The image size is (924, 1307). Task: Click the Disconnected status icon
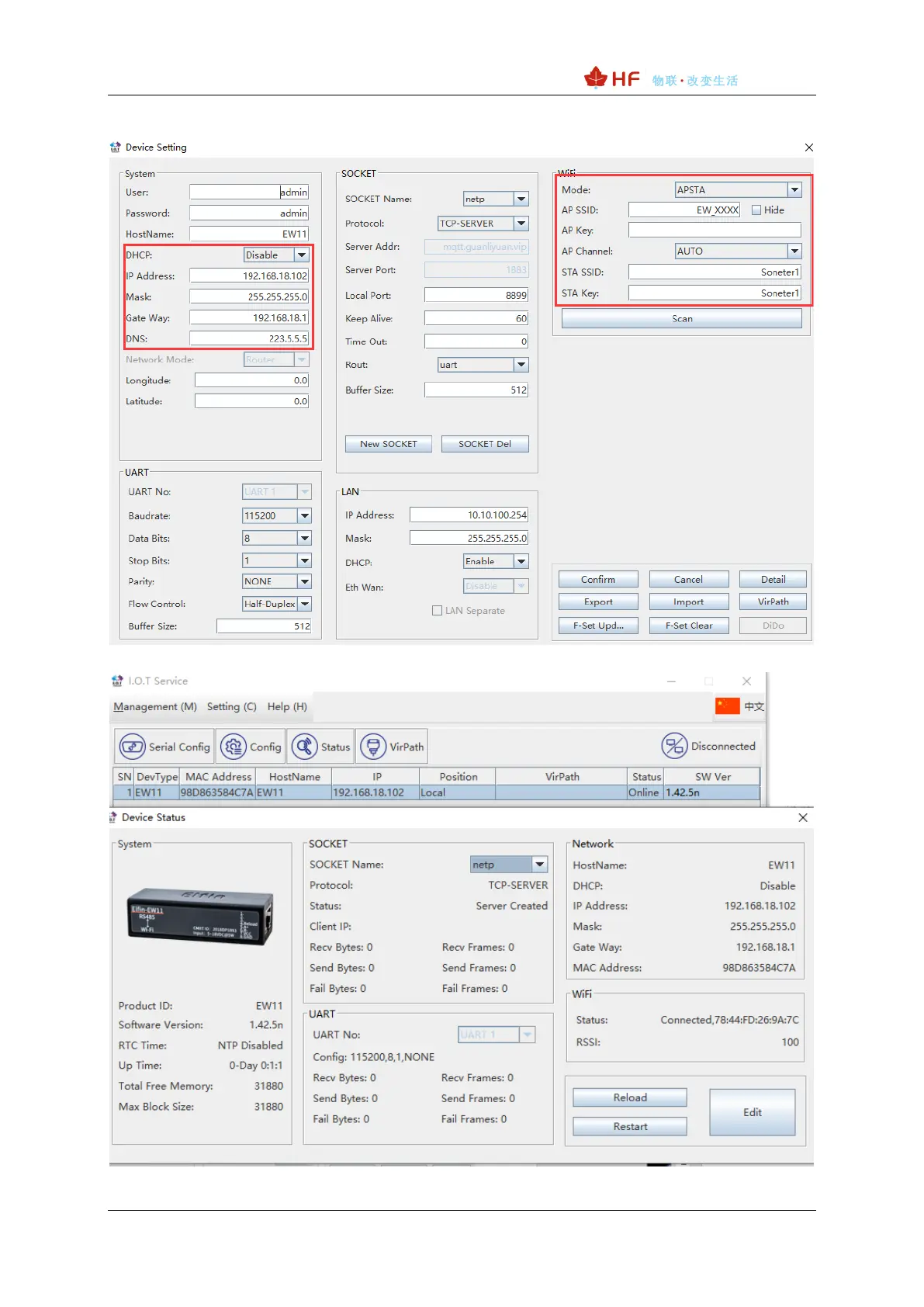tap(673, 746)
